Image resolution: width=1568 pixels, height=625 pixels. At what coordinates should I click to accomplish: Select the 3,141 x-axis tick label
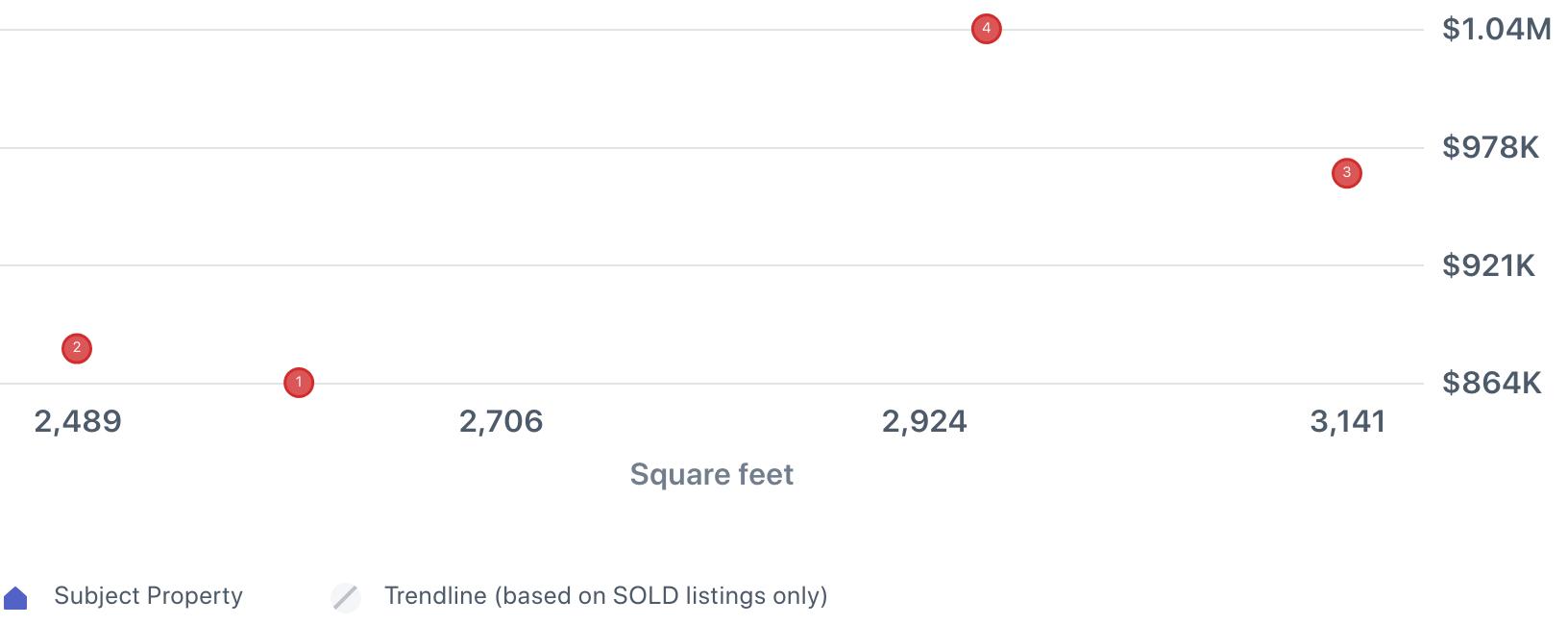[1348, 421]
